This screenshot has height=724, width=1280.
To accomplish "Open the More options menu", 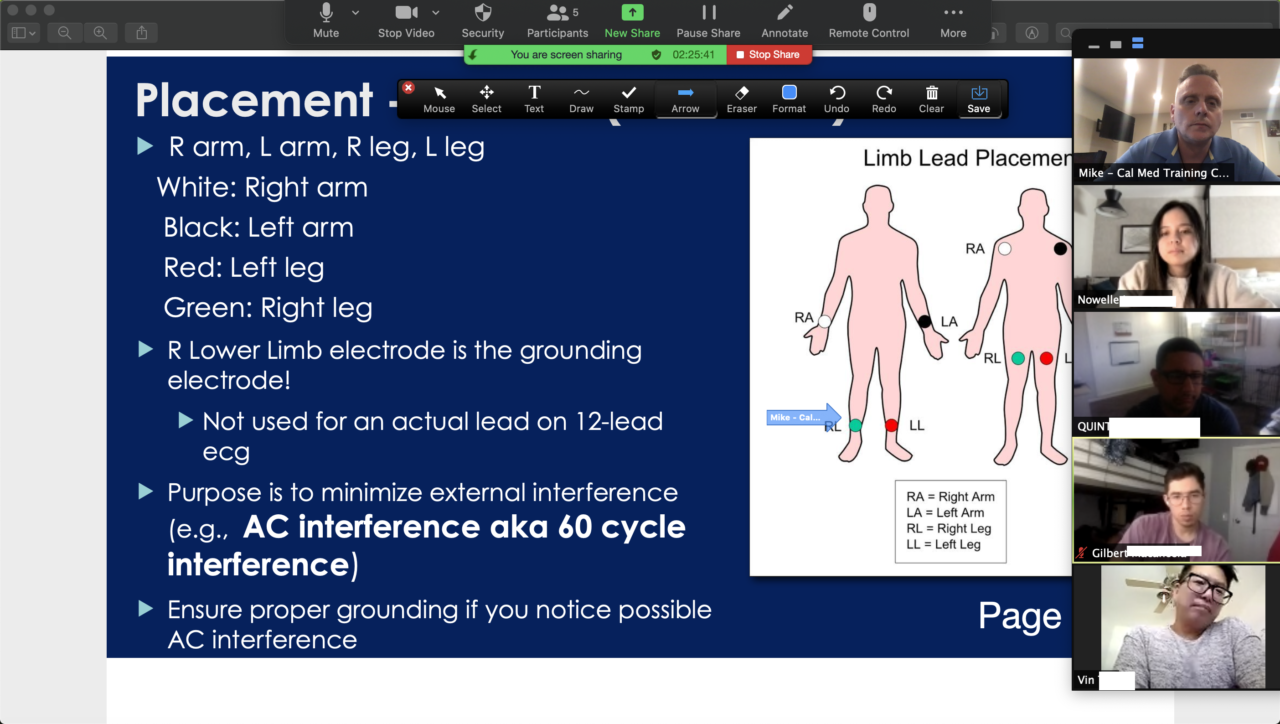I will pos(953,20).
